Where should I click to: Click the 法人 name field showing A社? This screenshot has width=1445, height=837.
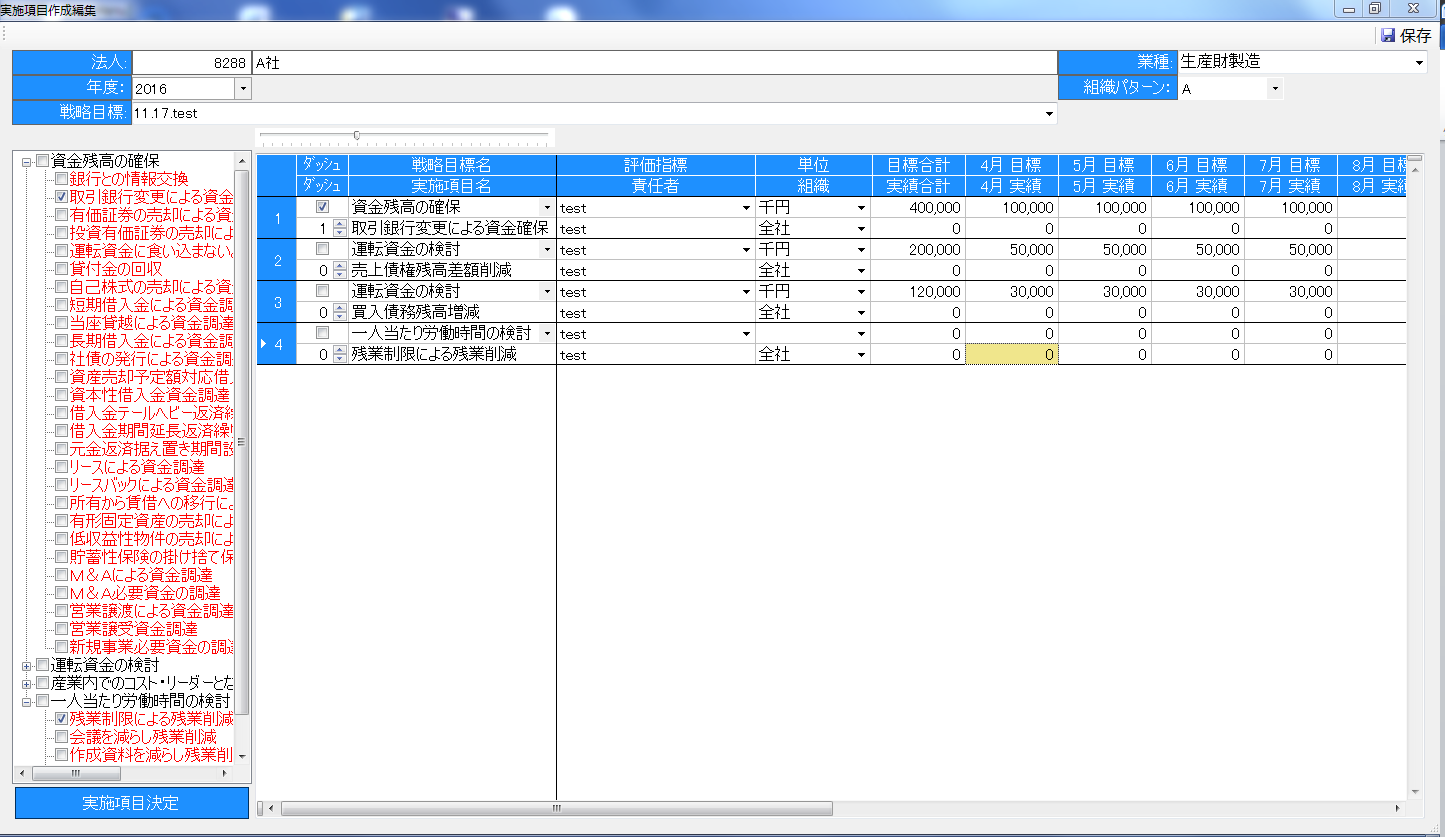tap(654, 63)
